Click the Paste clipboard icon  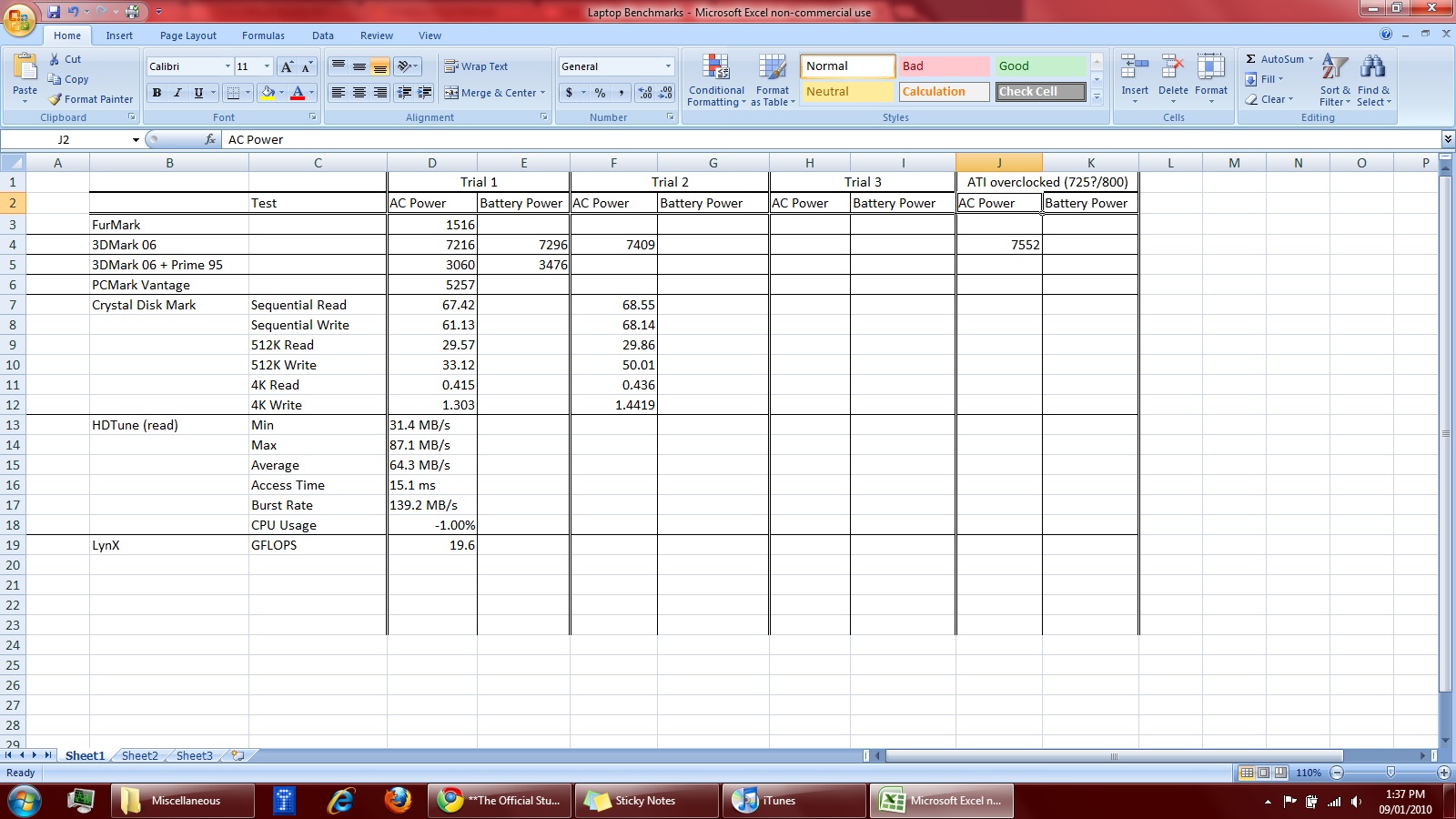[25, 68]
